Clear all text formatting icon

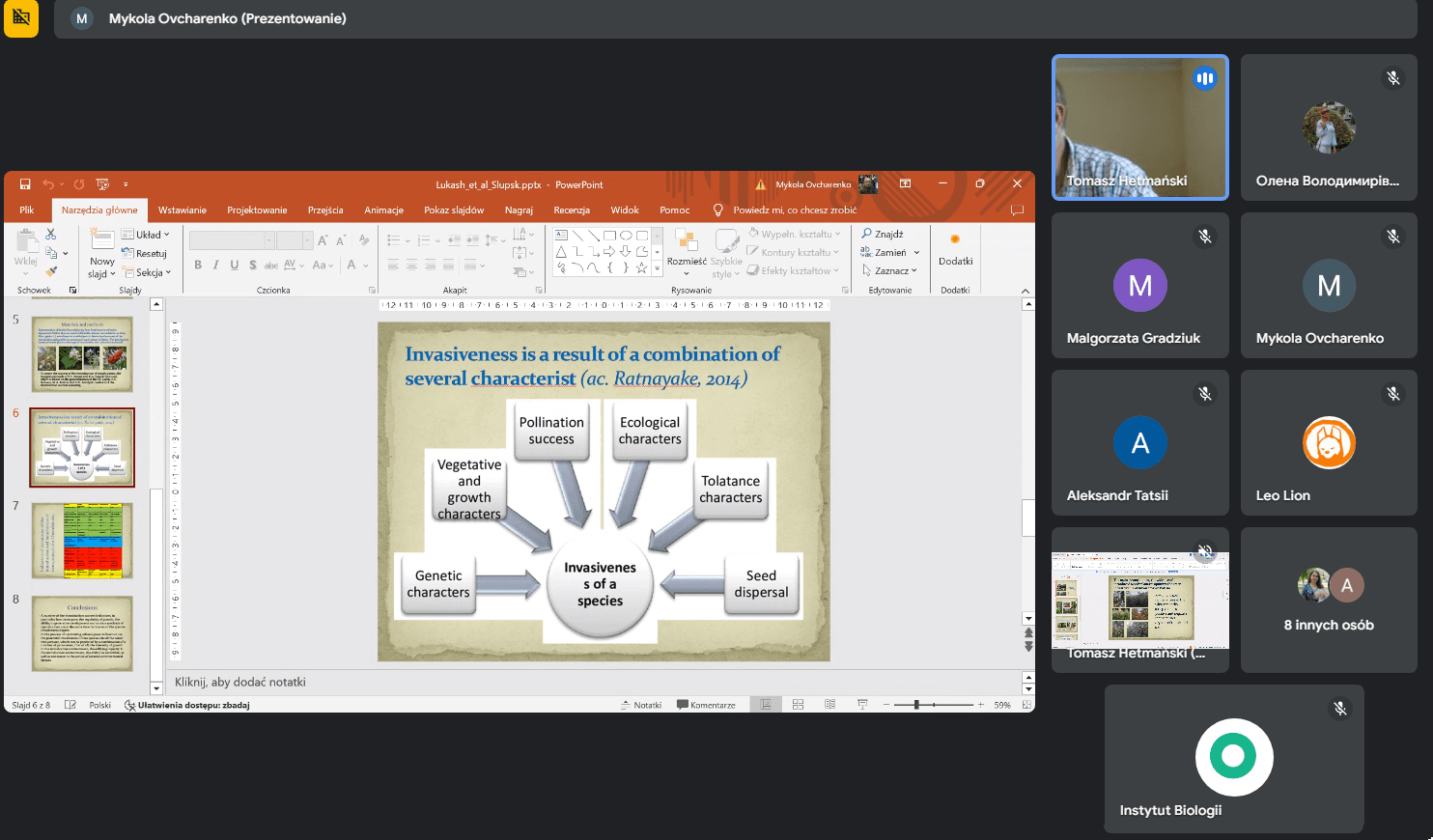[x=364, y=240]
